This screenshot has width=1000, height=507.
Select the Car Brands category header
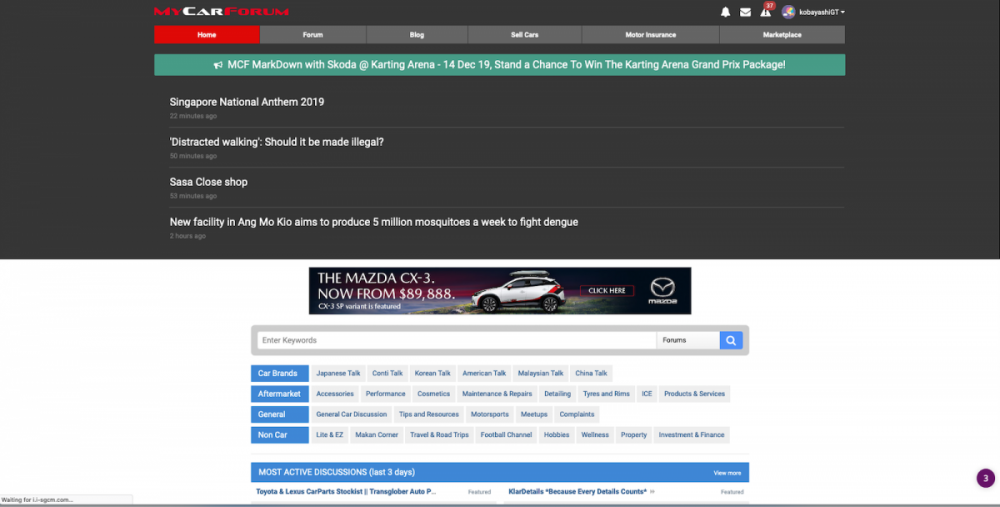click(279, 373)
